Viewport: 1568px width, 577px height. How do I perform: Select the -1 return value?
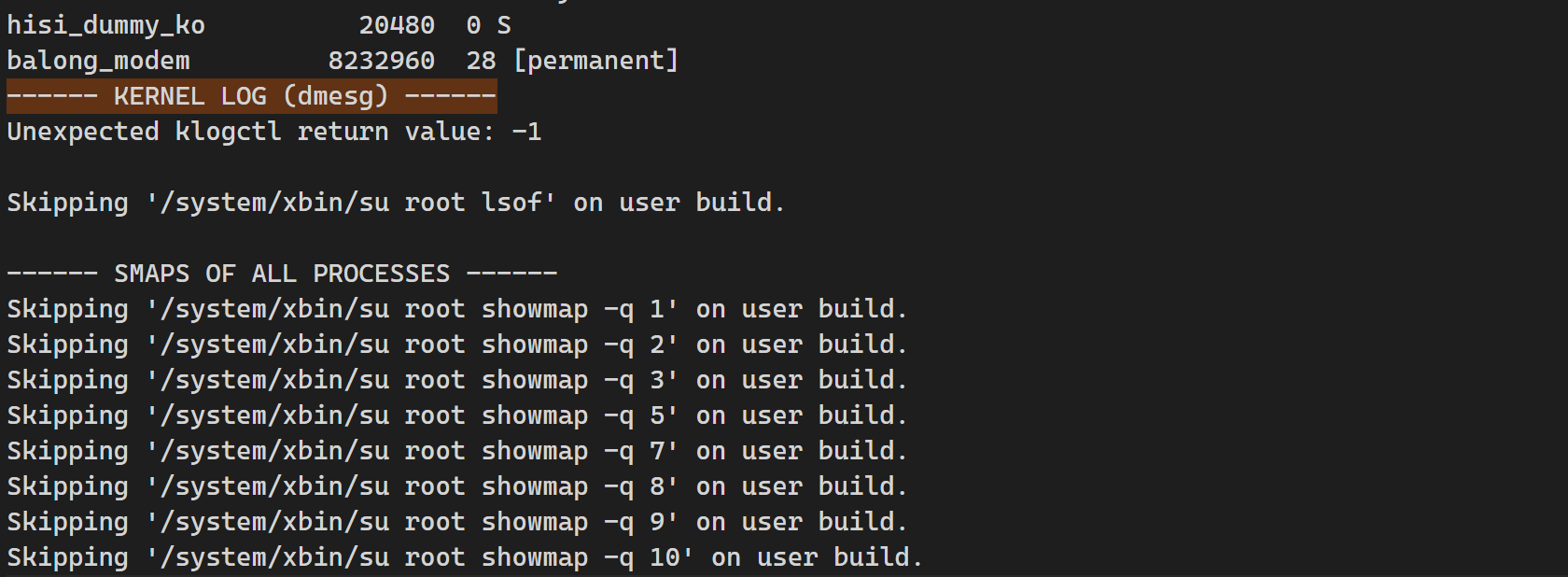526,132
